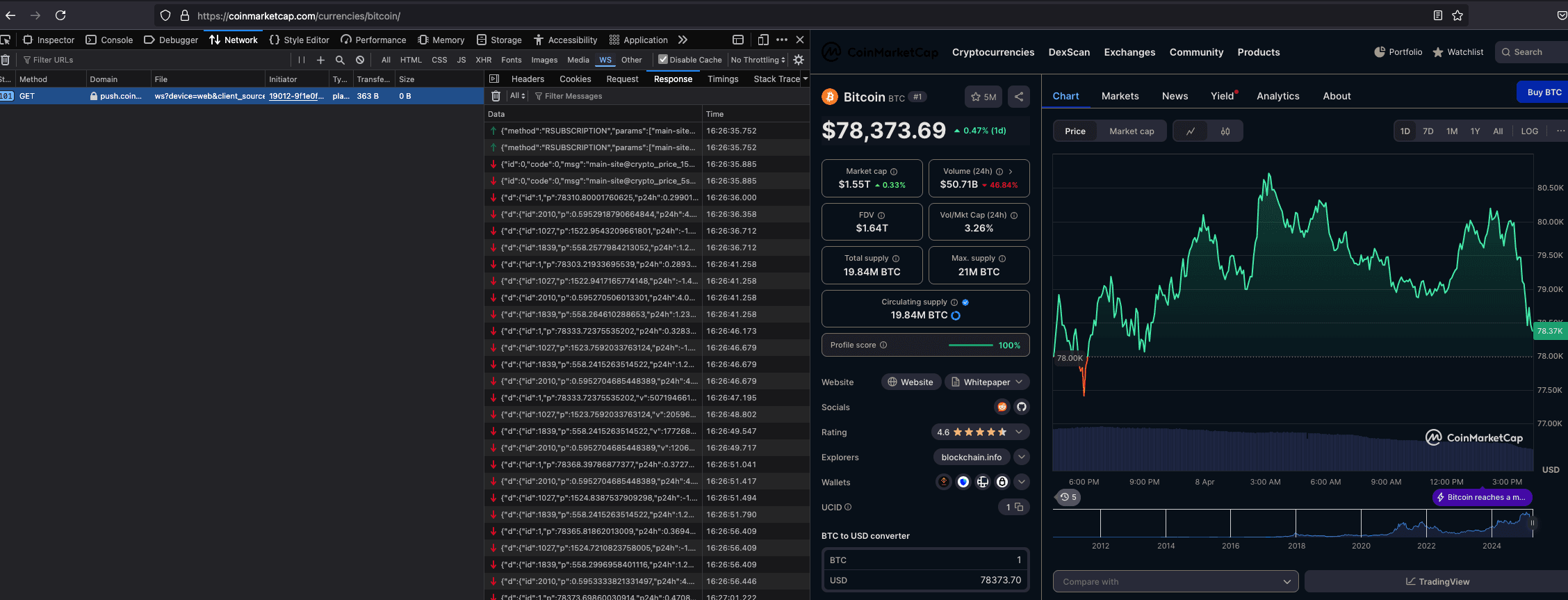Switch the chart to Market cap view
Viewport: 1568px width, 600px height.
[1132, 131]
